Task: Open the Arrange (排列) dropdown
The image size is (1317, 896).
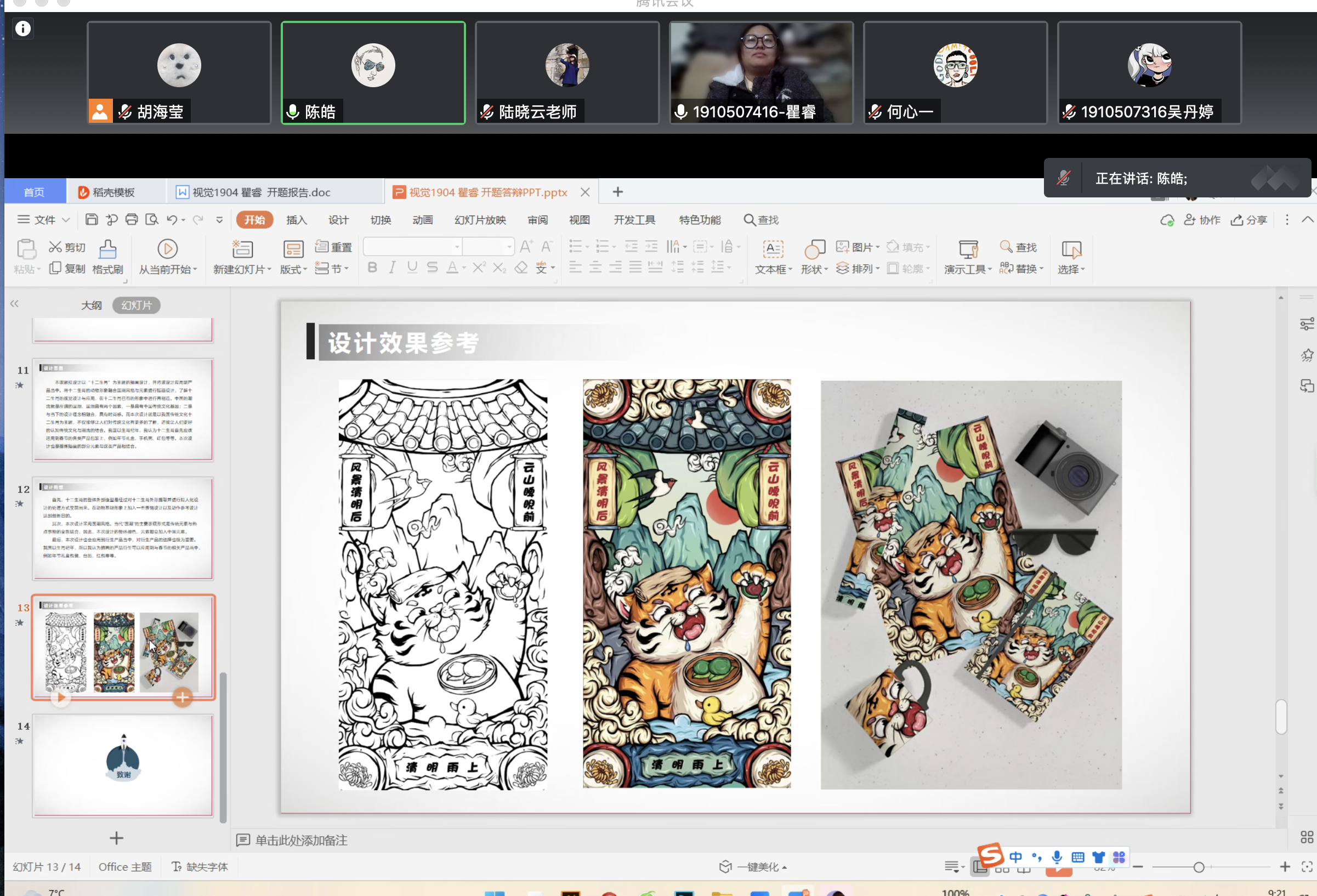Action: coord(858,268)
